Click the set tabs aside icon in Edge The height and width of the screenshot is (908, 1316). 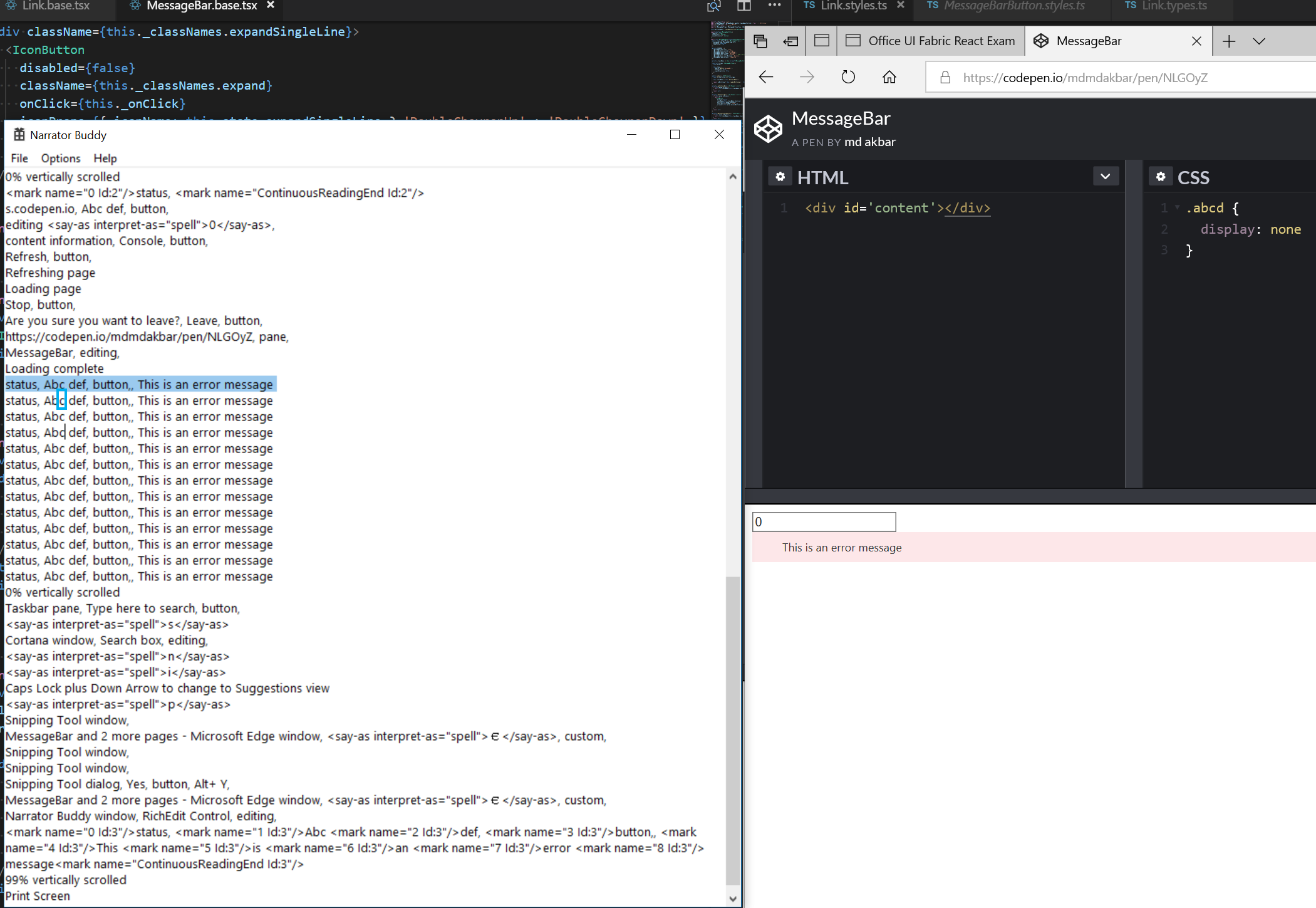coord(790,41)
